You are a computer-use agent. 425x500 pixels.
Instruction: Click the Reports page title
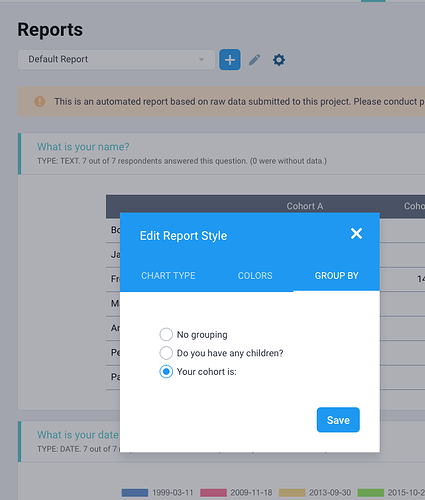pos(50,30)
